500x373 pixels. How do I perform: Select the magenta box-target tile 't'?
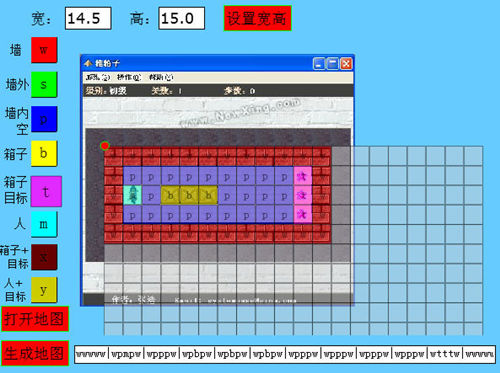pos(46,191)
